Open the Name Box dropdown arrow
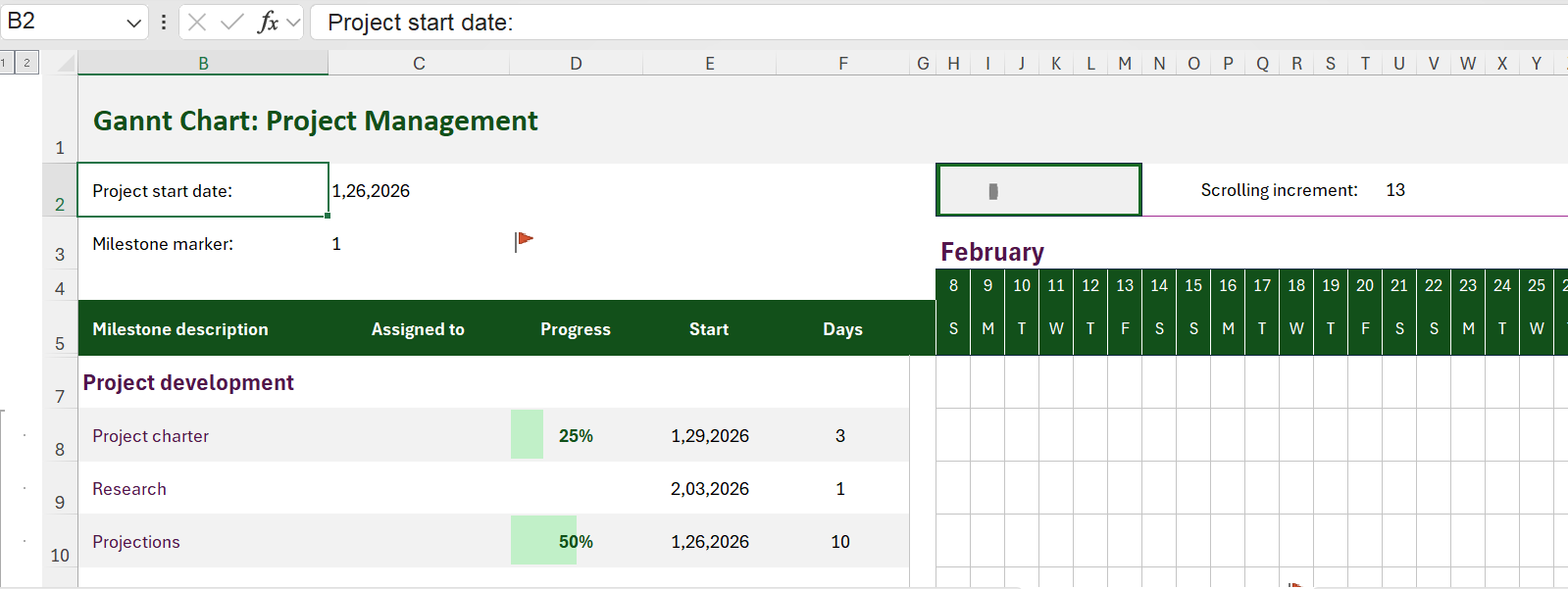Image resolution: width=1568 pixels, height=589 pixels. click(x=134, y=23)
